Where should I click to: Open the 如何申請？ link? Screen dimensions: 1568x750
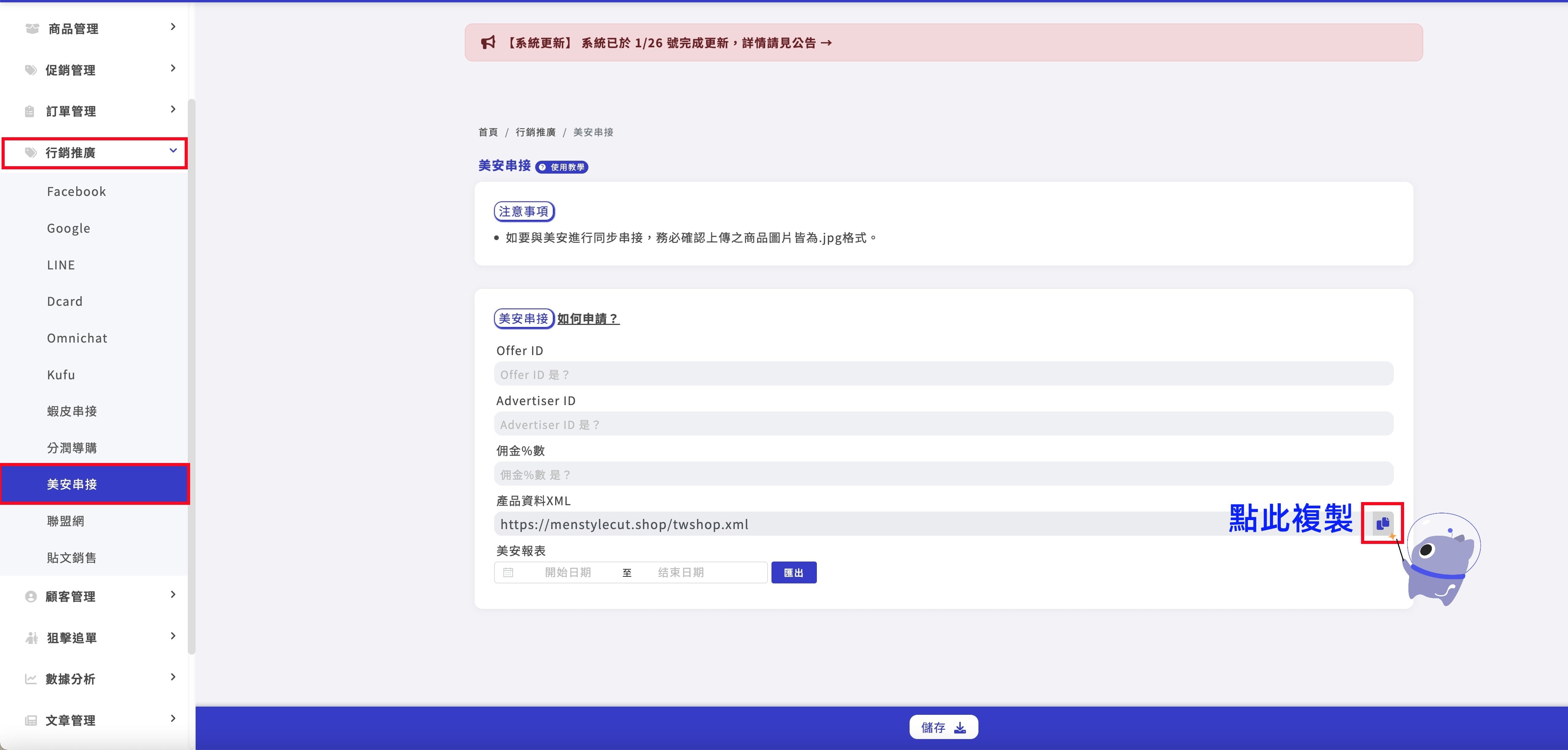(x=588, y=319)
